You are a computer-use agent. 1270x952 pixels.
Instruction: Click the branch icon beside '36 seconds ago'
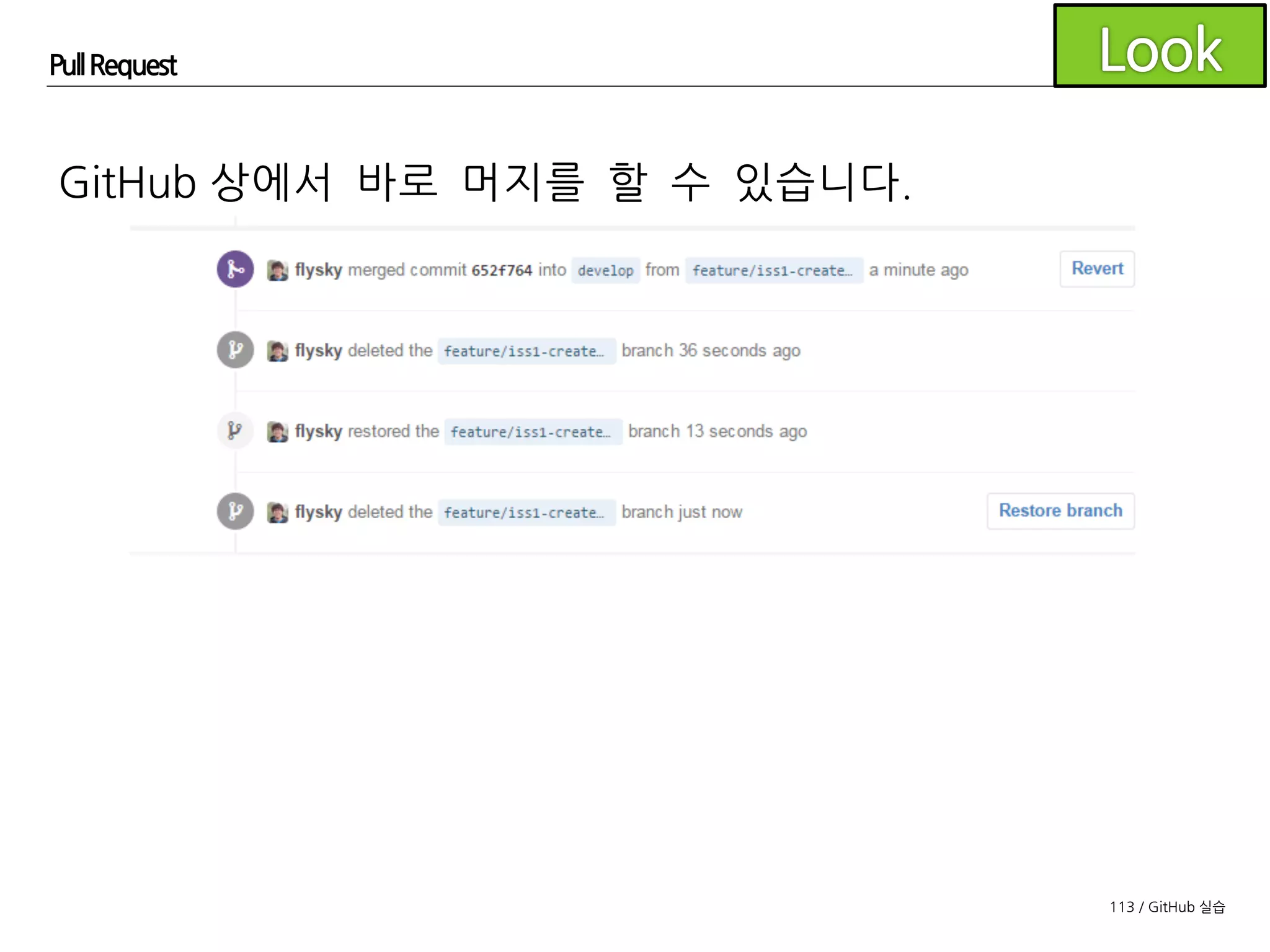[x=235, y=350]
